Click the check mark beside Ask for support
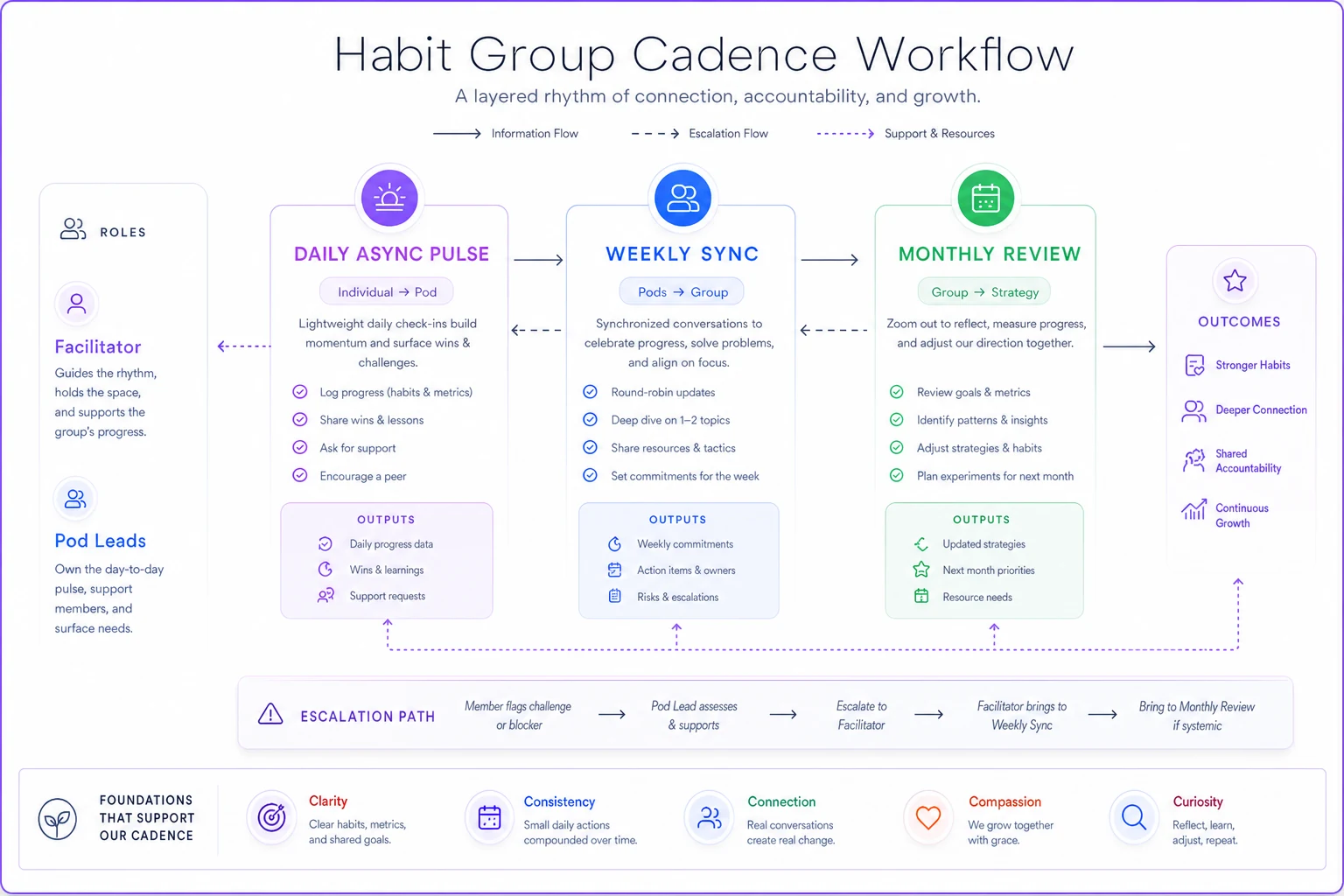Screen dimensions: 1344x896 (300, 447)
